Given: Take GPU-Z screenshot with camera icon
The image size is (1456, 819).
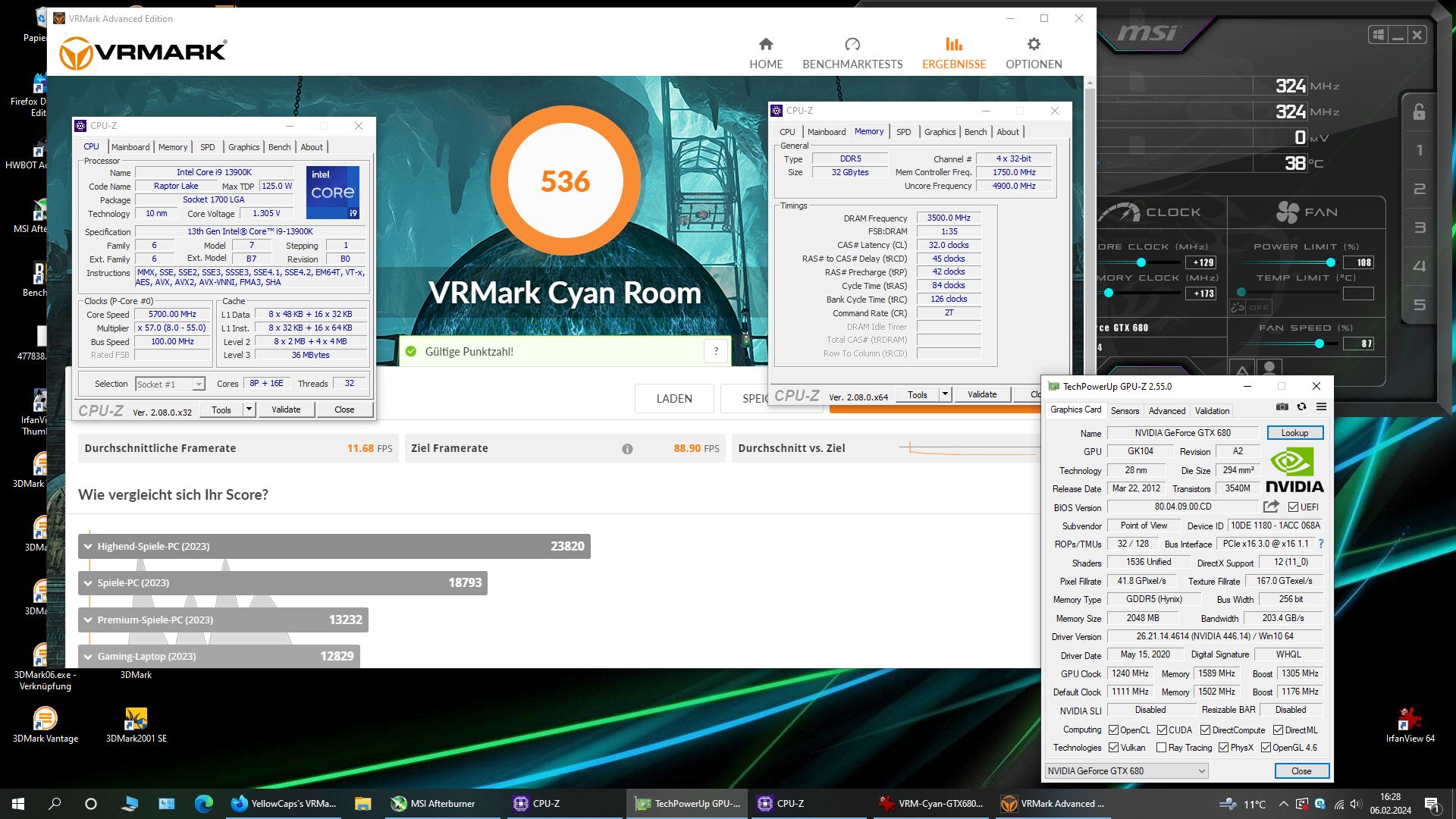Looking at the screenshot, I should [x=1282, y=407].
